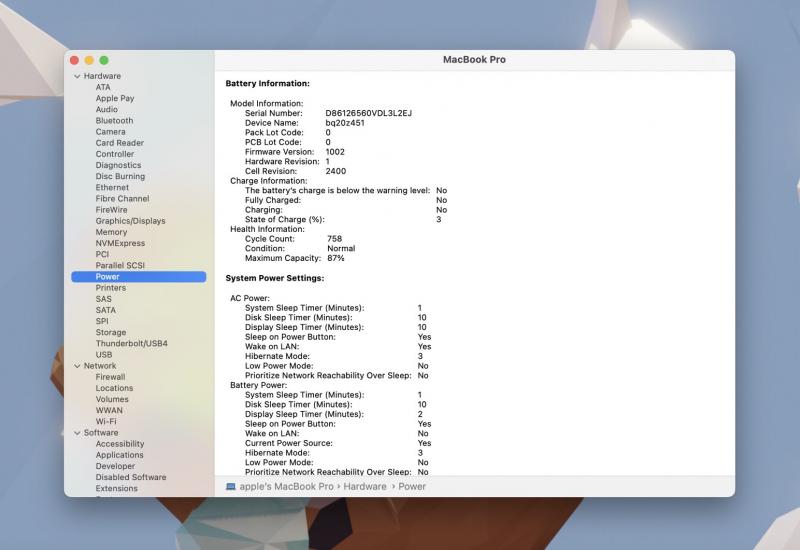
Task: Select Printers in the sidebar
Action: [111, 288]
